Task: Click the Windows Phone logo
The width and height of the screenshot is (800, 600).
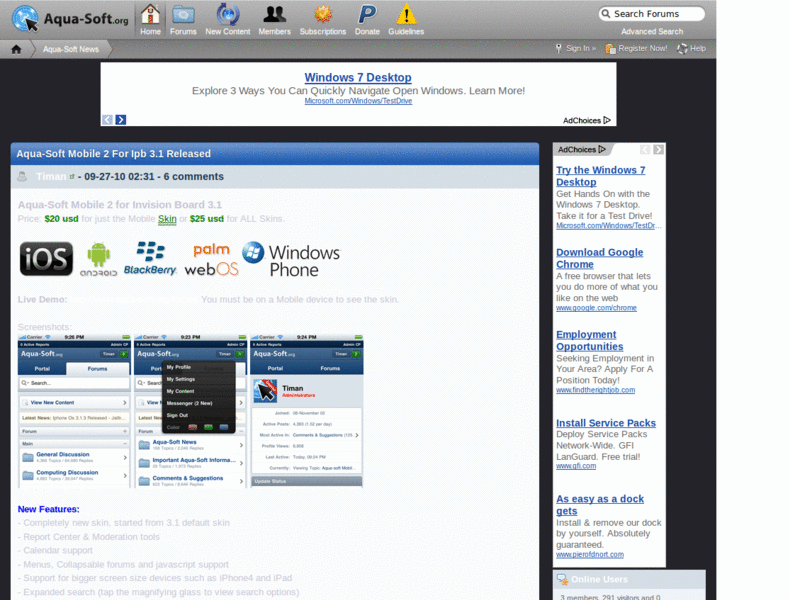Action: pos(291,260)
